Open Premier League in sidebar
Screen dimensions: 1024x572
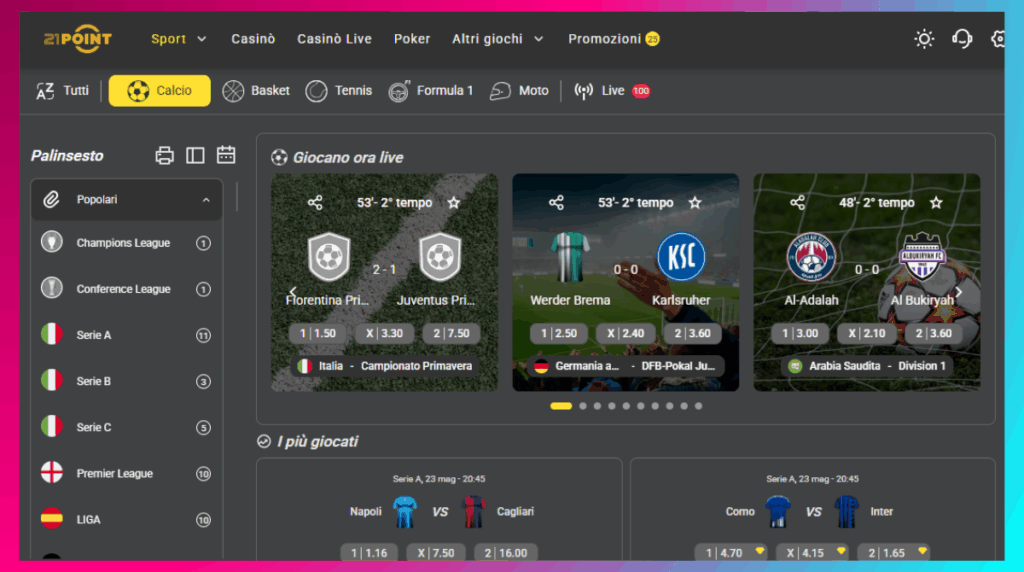(127, 473)
